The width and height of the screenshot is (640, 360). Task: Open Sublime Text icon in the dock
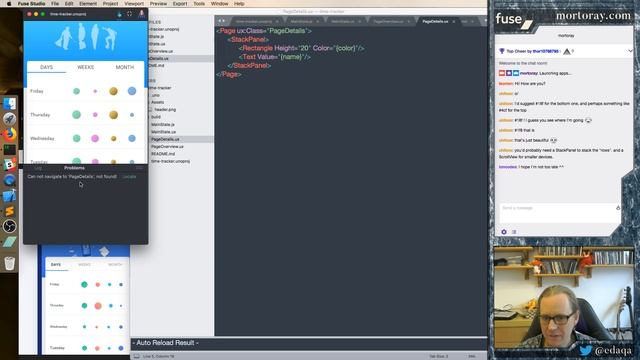tap(9, 211)
